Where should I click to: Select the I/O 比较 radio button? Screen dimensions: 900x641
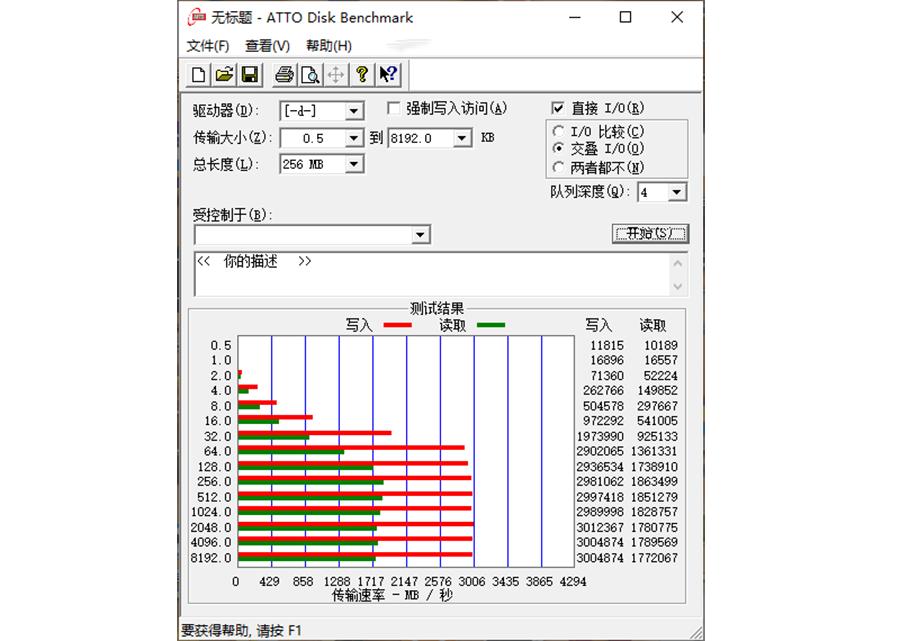[558, 131]
